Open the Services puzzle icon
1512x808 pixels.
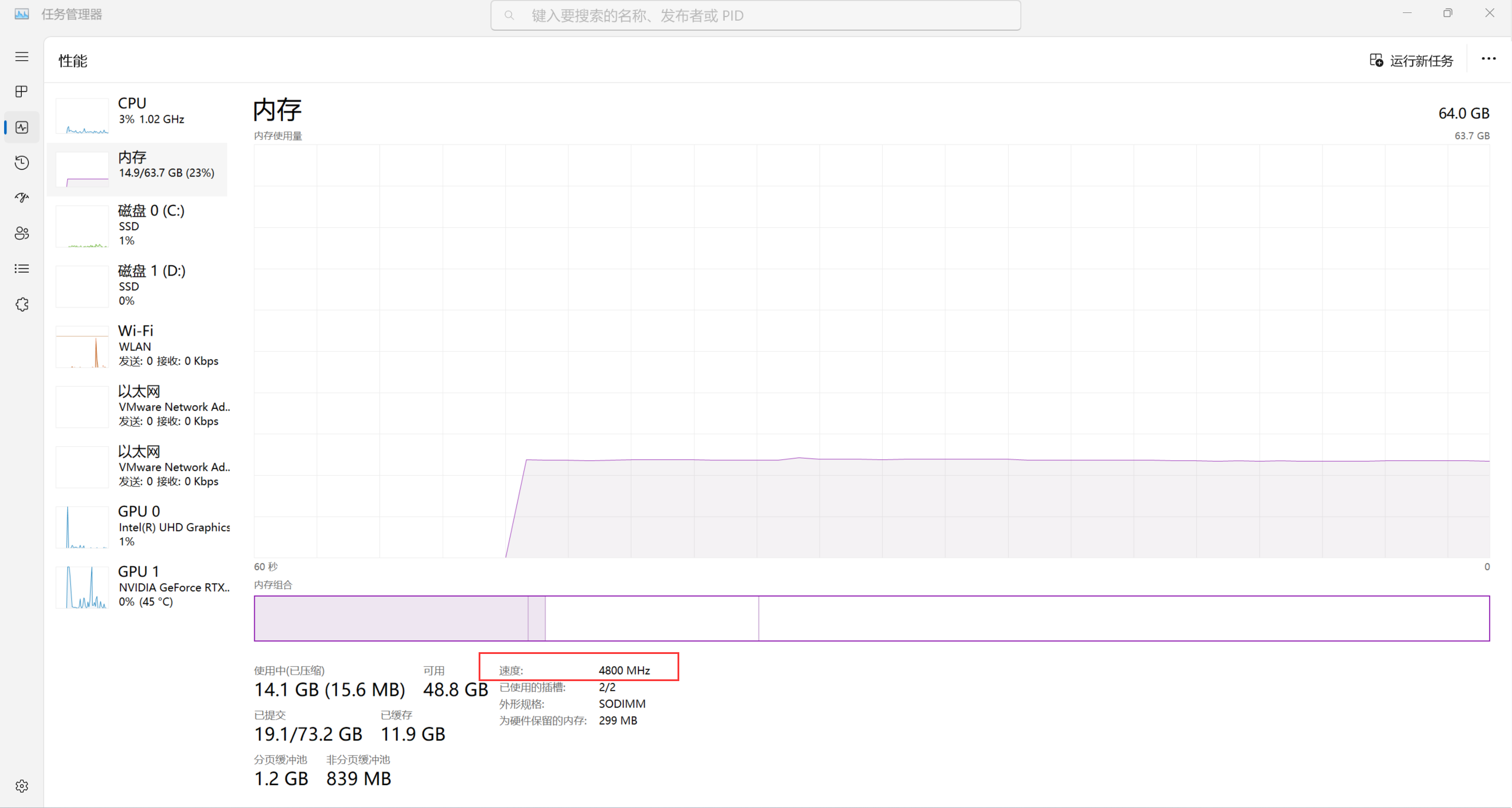(x=22, y=305)
